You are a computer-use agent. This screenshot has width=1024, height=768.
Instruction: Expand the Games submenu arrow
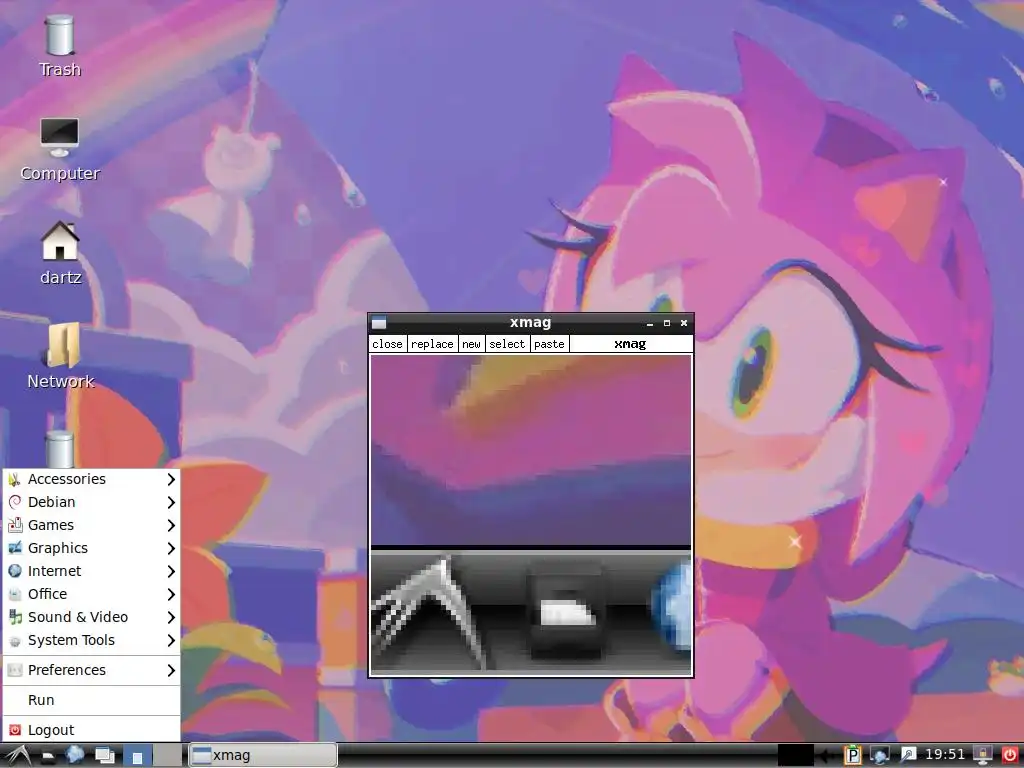pos(171,525)
